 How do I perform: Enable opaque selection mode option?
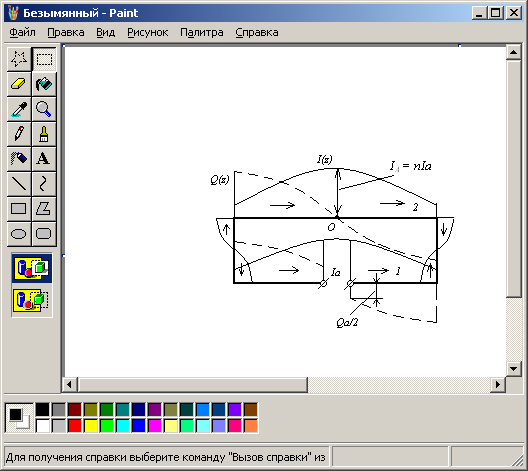coord(32,268)
